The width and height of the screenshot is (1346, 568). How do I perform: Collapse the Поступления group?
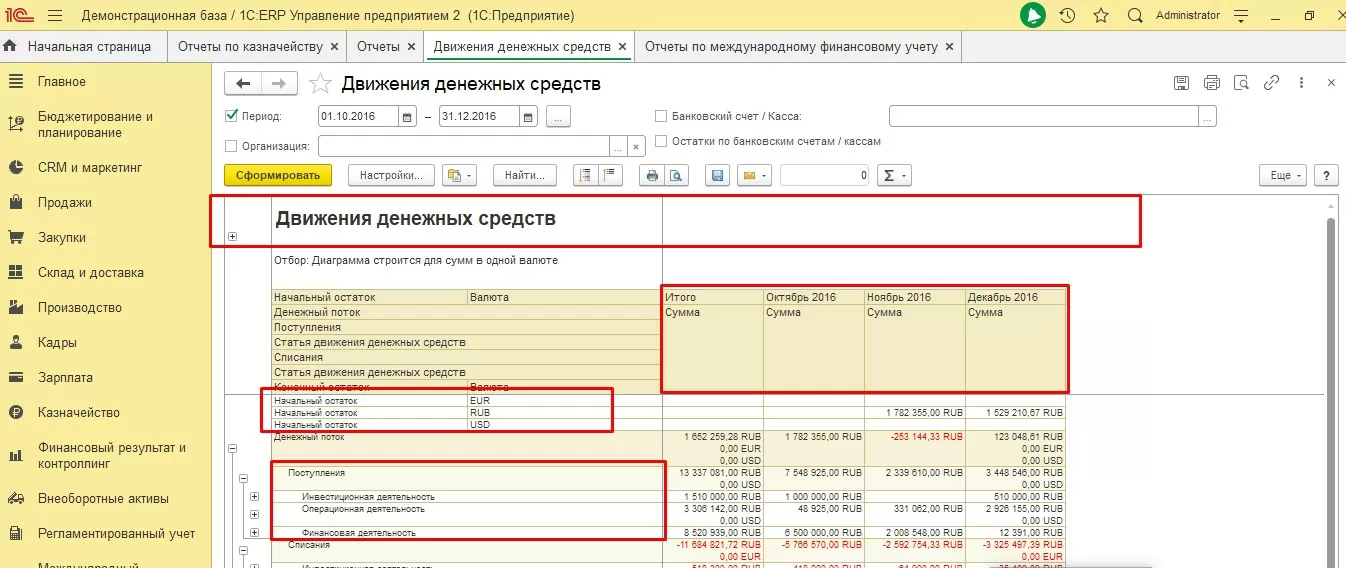point(243,479)
